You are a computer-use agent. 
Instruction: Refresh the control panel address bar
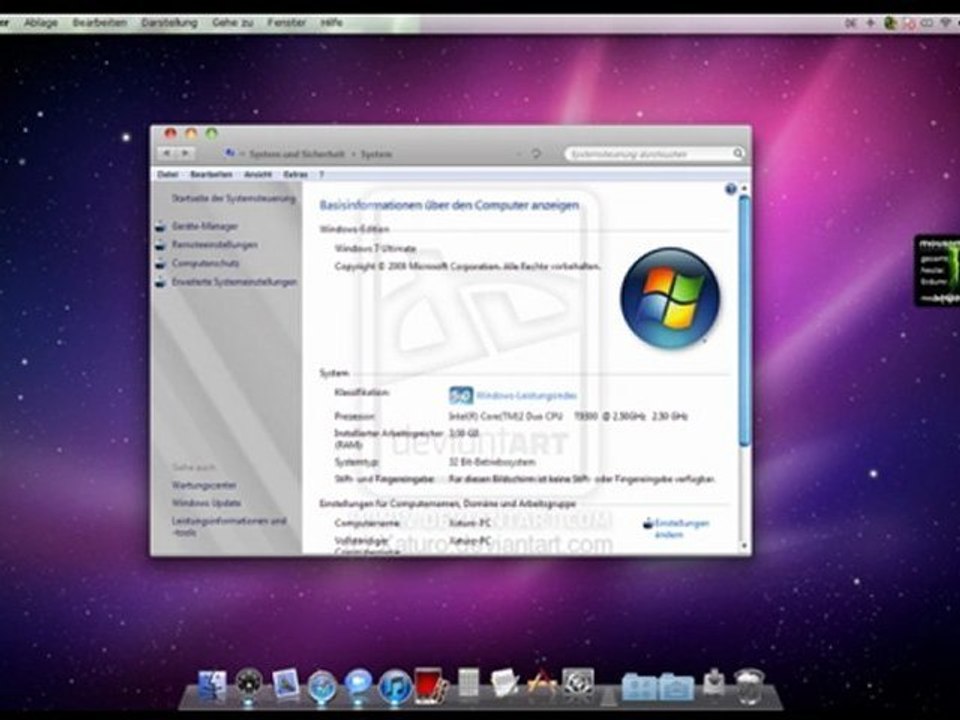pyautogui.click(x=536, y=154)
